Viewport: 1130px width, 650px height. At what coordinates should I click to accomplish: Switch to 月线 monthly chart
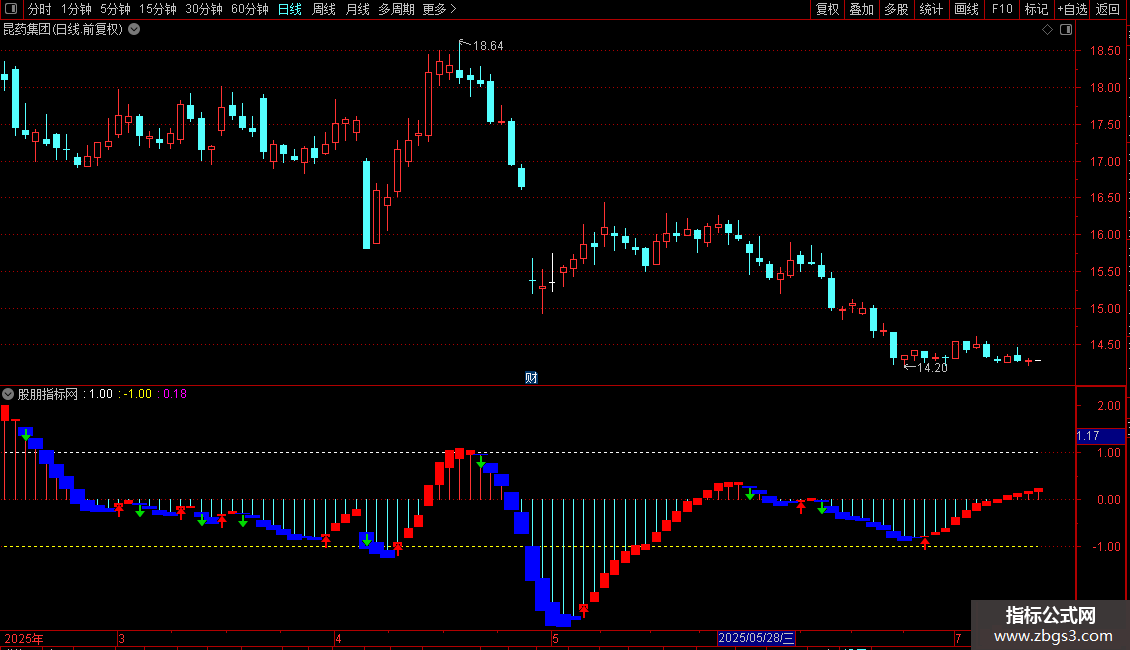(x=357, y=9)
